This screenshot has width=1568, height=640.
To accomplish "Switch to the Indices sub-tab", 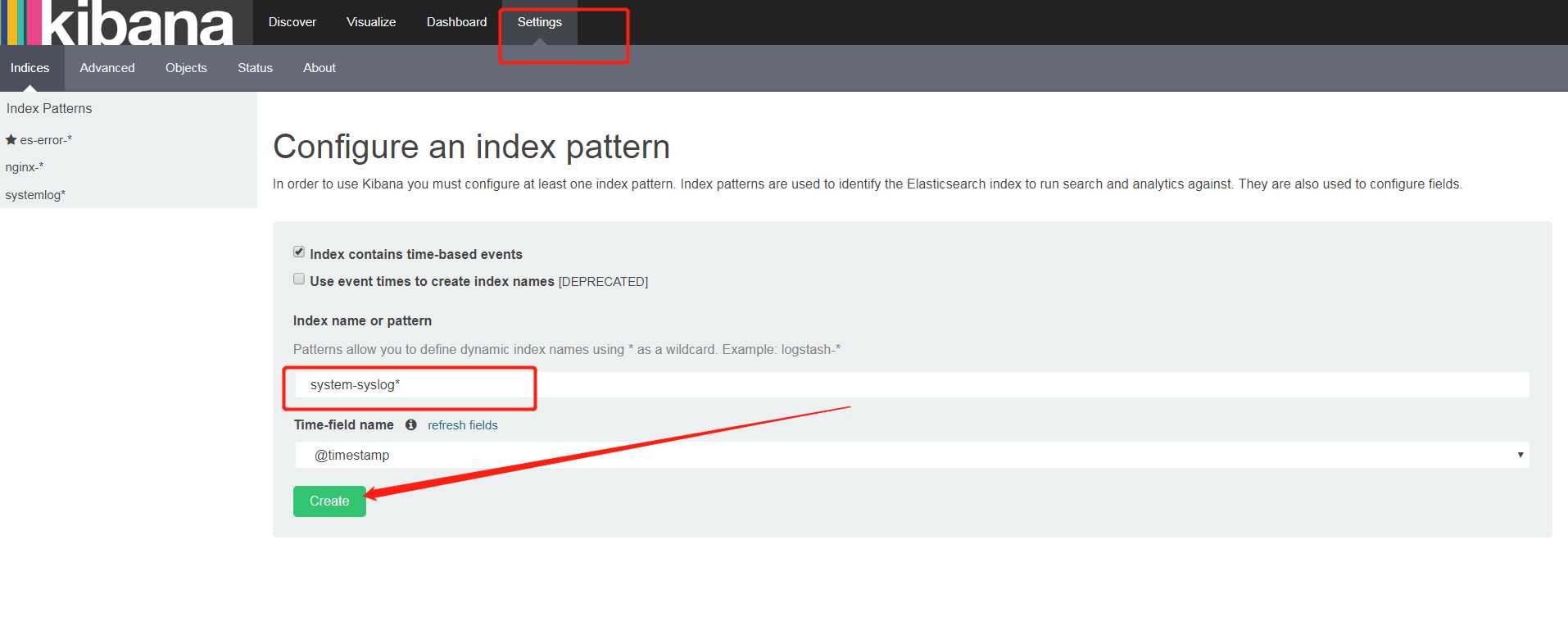I will tap(30, 68).
